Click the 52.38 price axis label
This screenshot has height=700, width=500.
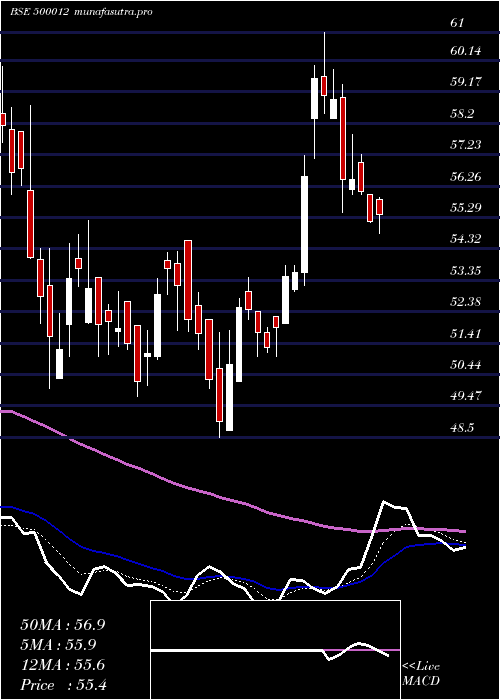pyautogui.click(x=466, y=302)
